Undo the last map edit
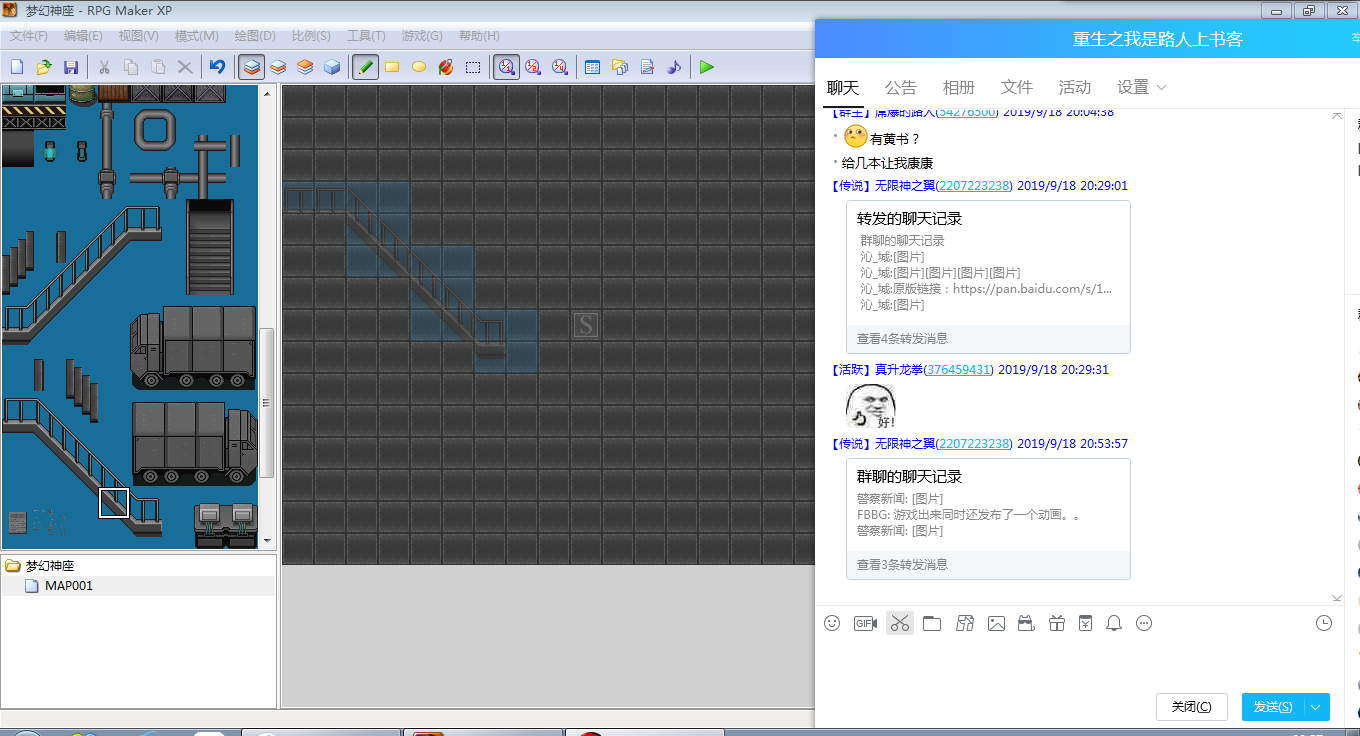Screen dimensions: 1360x736 [217, 67]
